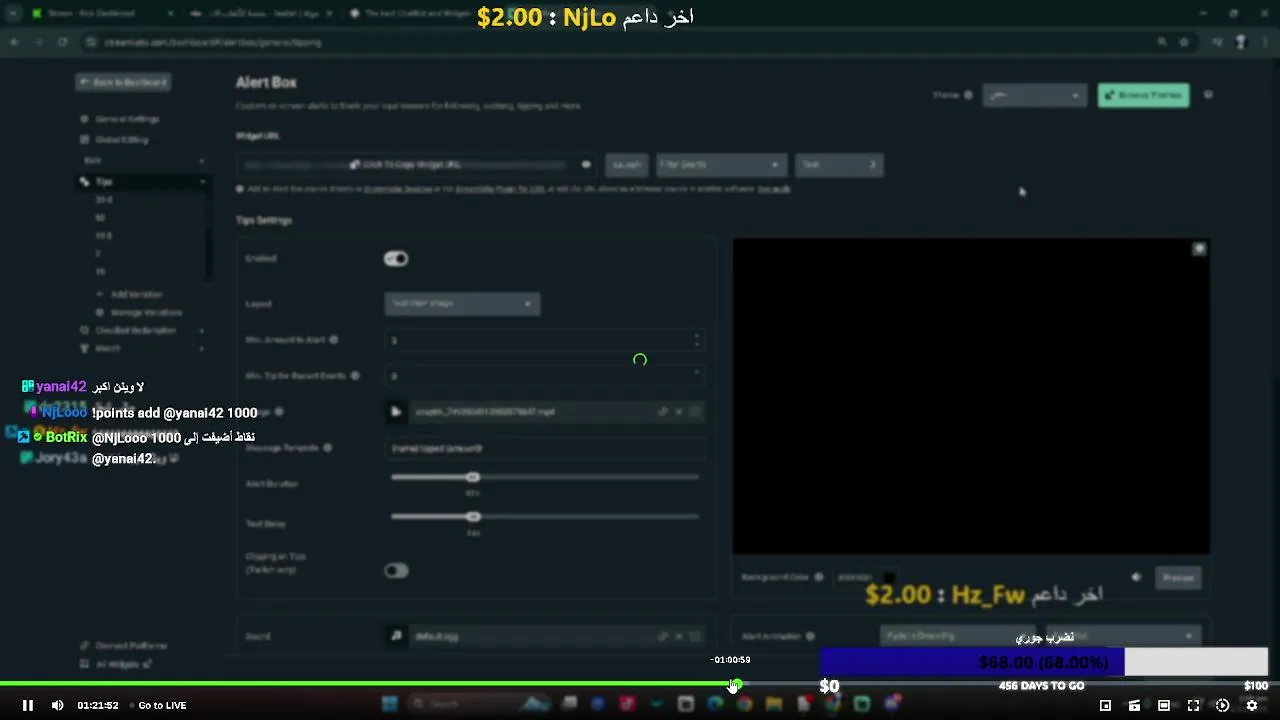Enter fullscreen in the video player
Image resolution: width=1280 pixels, height=720 pixels.
pyautogui.click(x=1193, y=705)
